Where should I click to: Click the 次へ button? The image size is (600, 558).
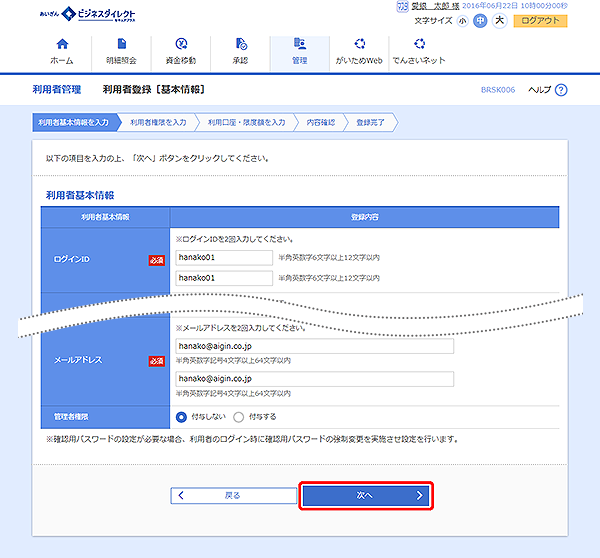[x=366, y=496]
